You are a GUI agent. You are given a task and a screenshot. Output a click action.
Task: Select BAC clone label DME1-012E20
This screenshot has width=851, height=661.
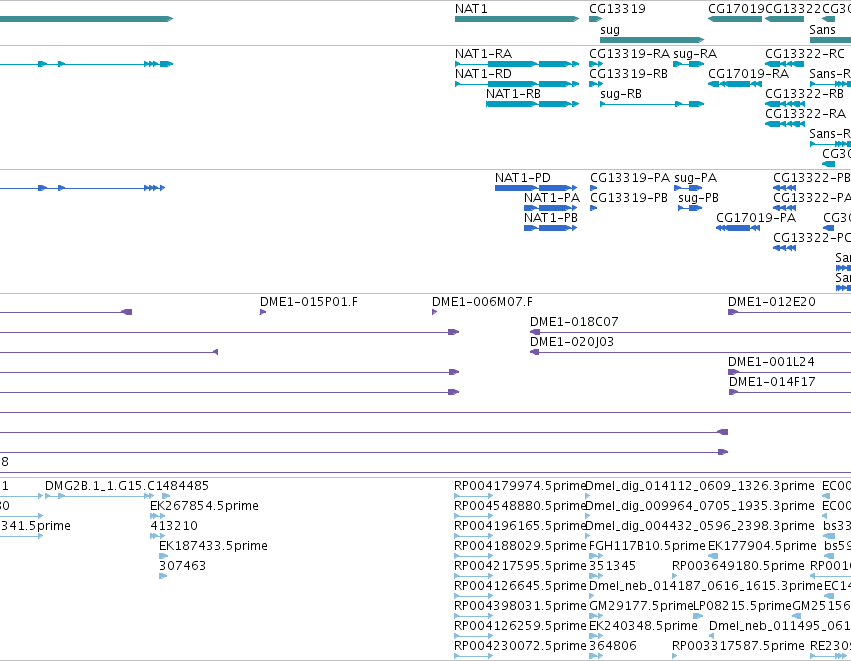(772, 302)
